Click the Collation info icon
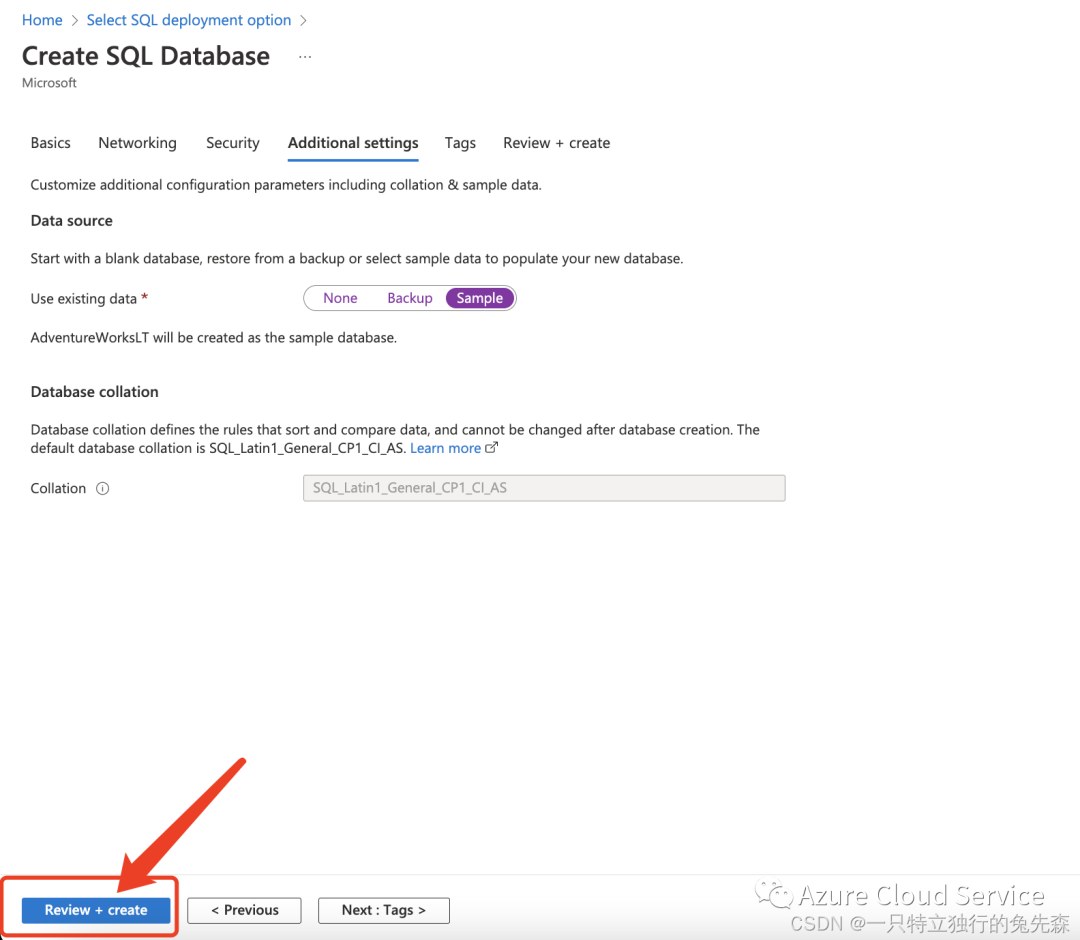Screen dimensions: 1080x940 point(103,488)
